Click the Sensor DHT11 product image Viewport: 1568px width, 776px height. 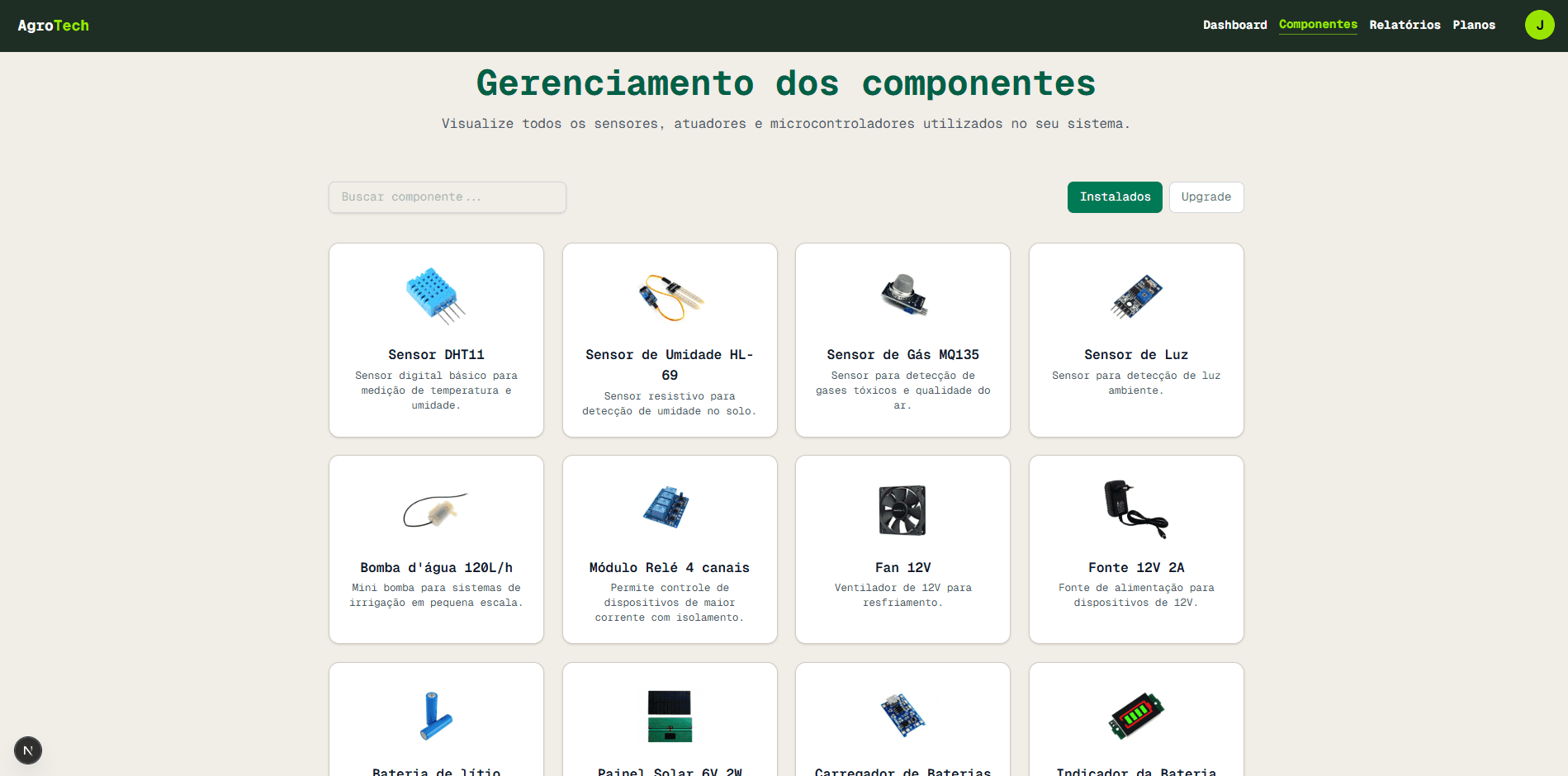[x=435, y=297]
